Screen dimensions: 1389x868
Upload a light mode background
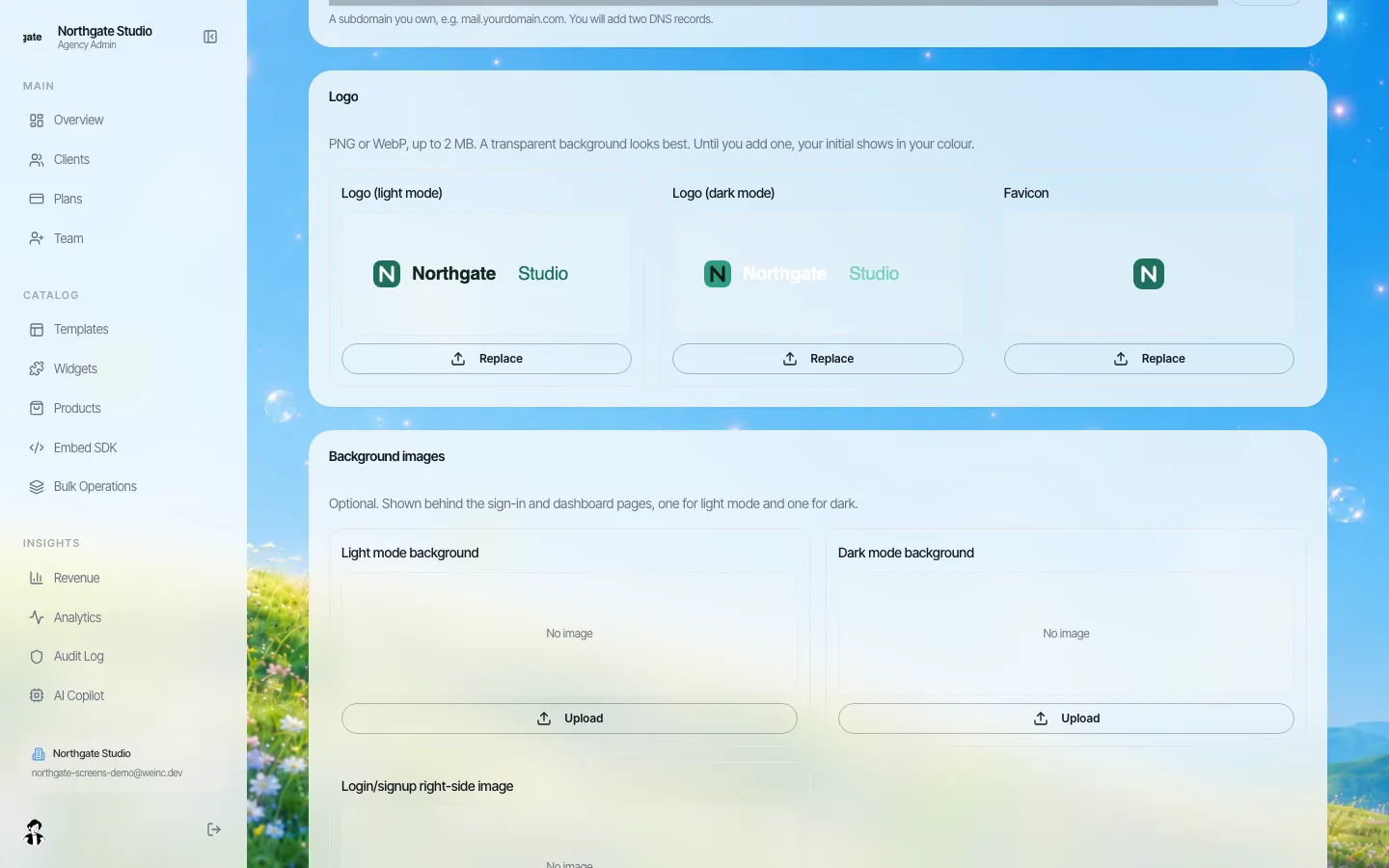(x=569, y=719)
